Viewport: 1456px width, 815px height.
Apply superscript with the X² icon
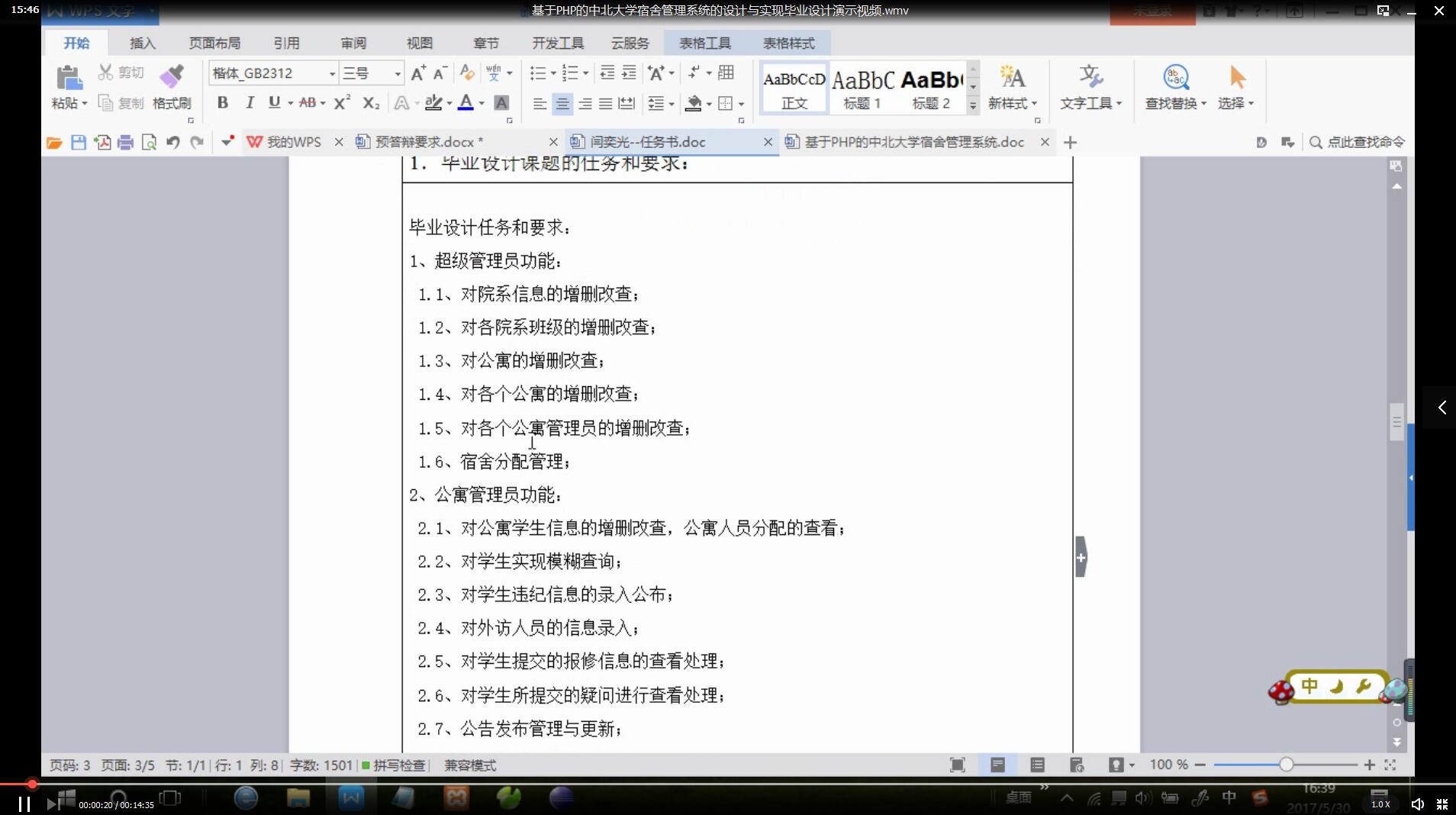click(x=343, y=102)
